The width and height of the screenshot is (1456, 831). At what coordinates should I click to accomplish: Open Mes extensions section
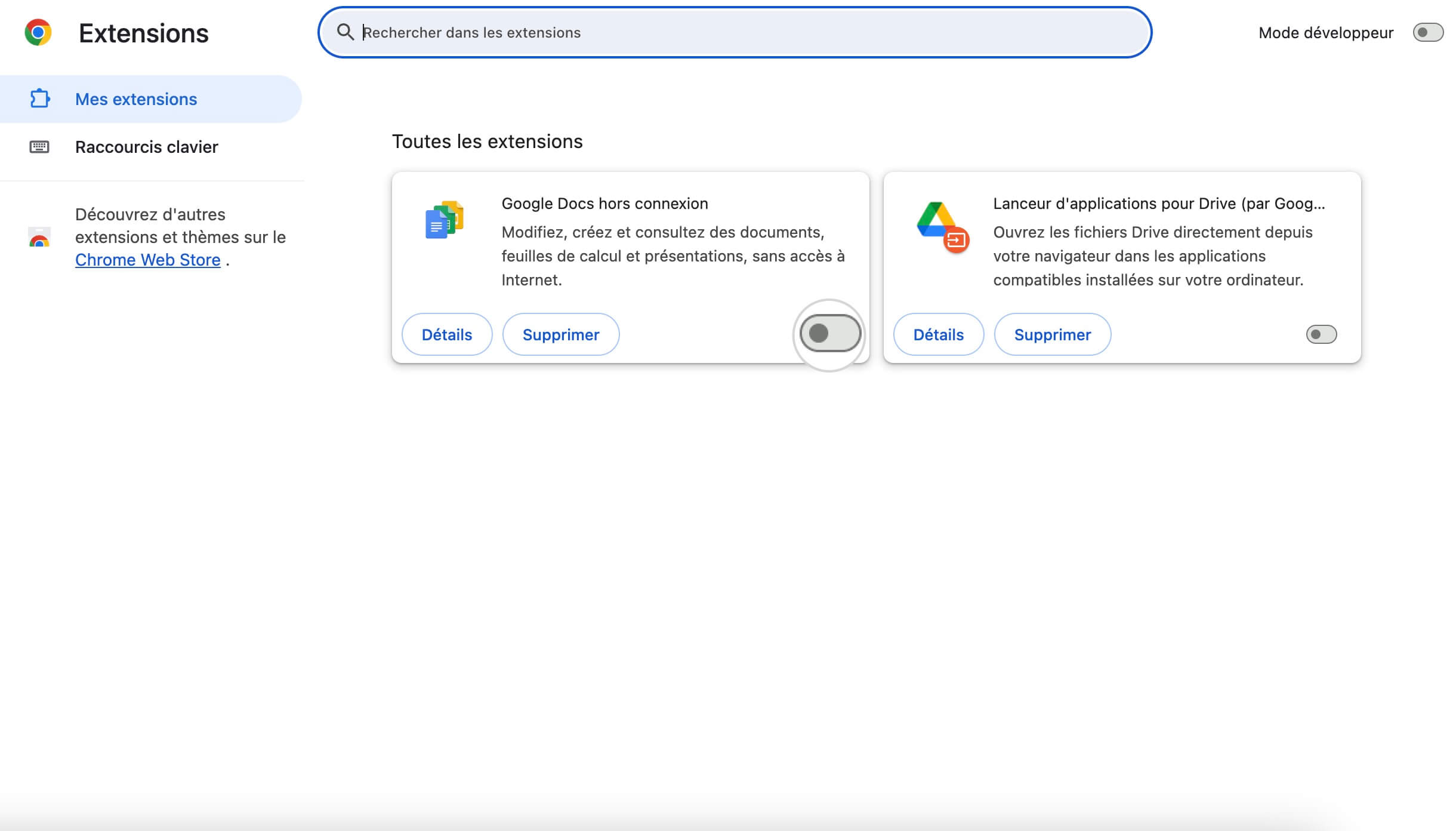(151, 99)
